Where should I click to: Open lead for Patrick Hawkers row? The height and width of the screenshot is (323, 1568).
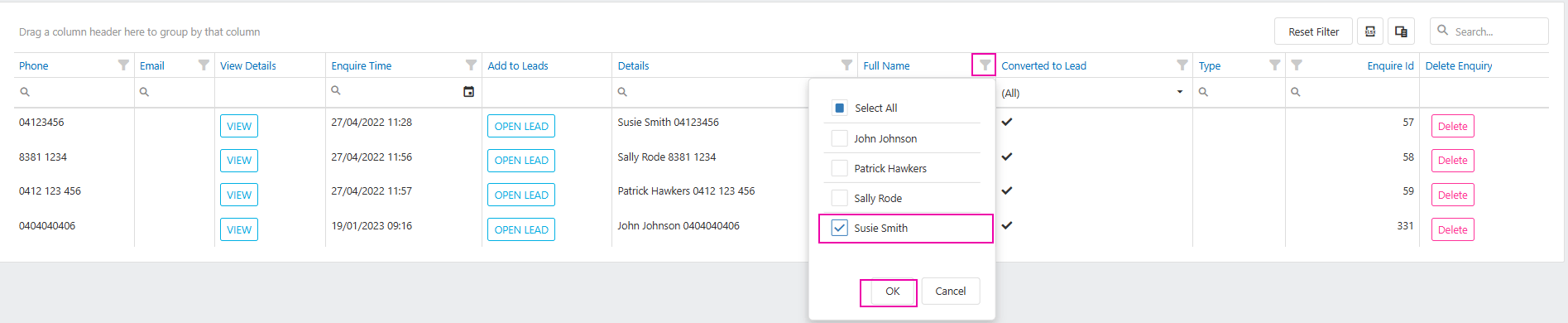[x=521, y=195]
